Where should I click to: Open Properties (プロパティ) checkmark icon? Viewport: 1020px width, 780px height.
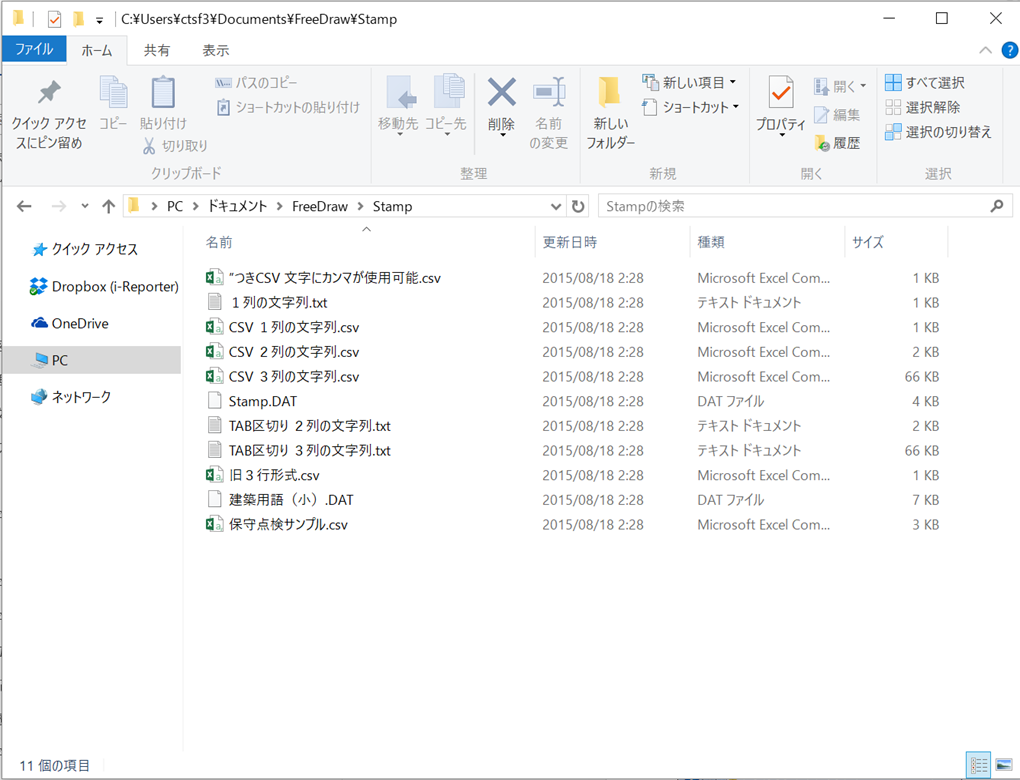click(x=780, y=94)
